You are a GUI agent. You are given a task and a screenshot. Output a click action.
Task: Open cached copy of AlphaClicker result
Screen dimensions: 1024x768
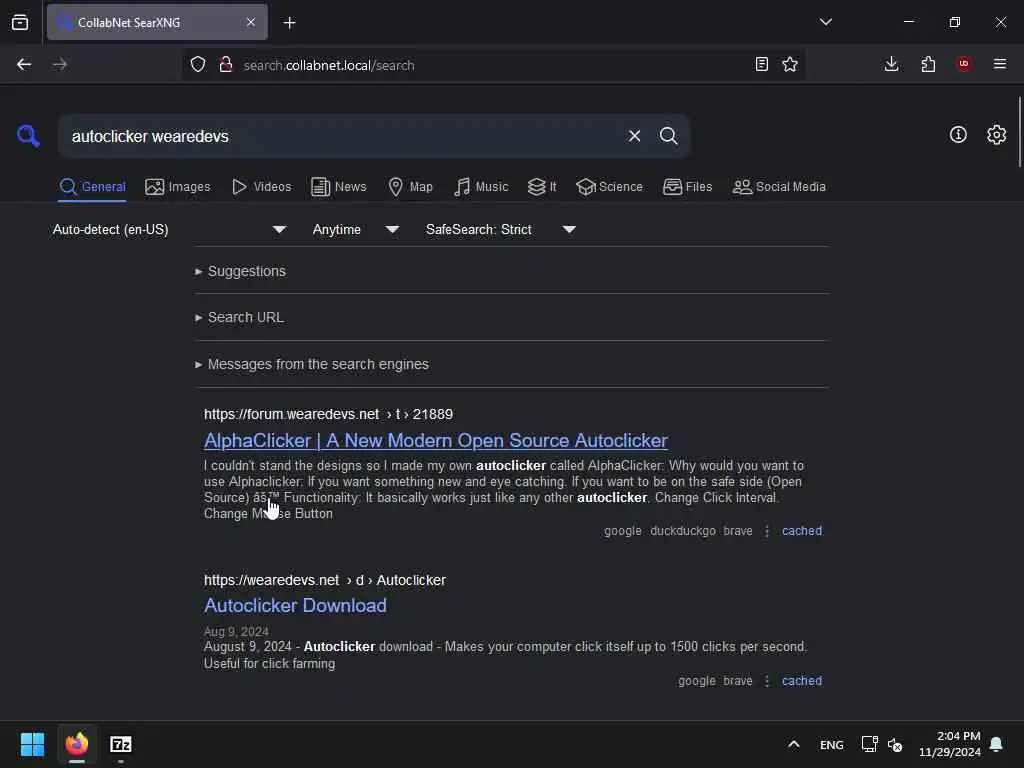pos(802,531)
